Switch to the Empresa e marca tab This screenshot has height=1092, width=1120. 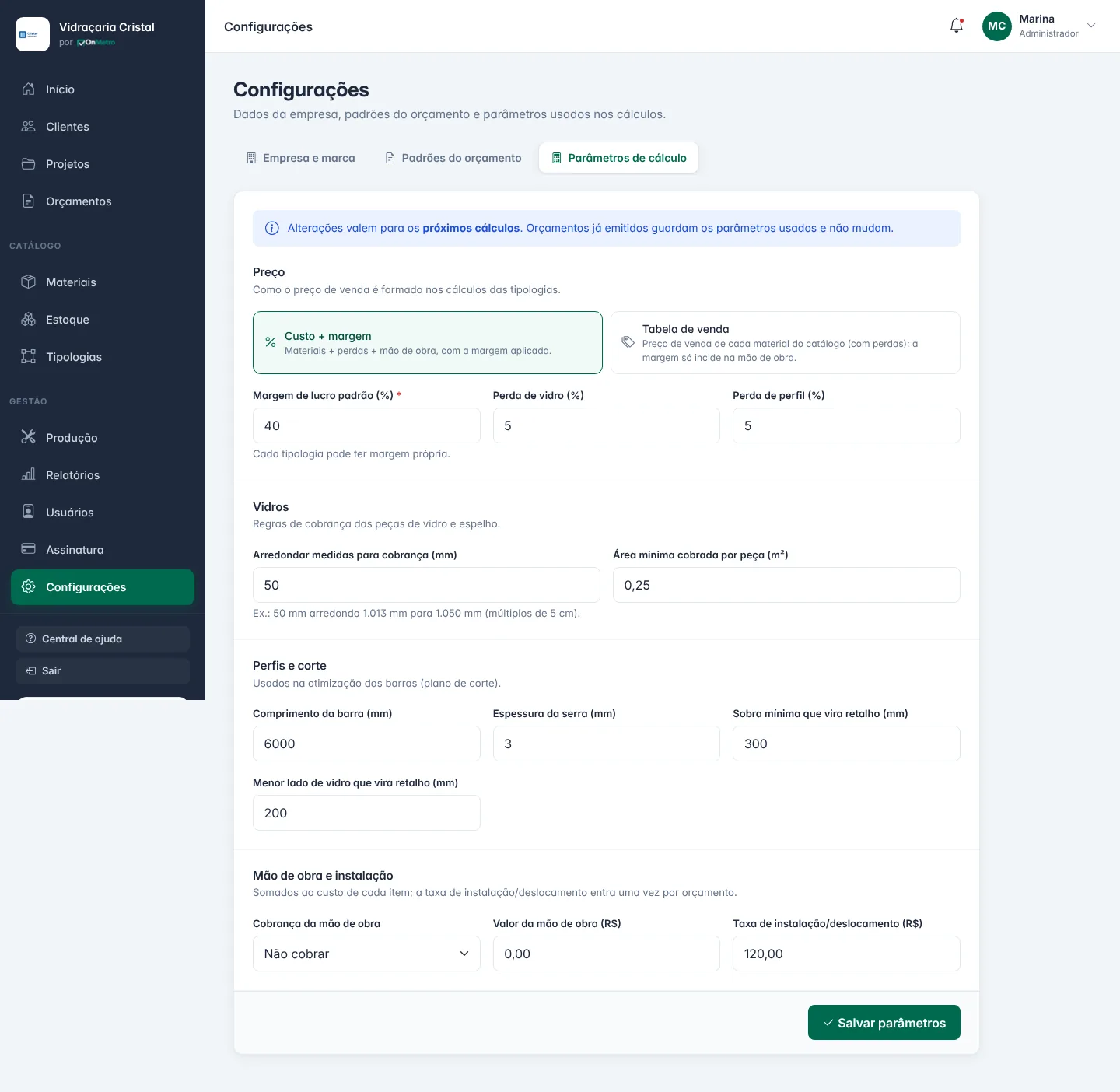coord(300,158)
